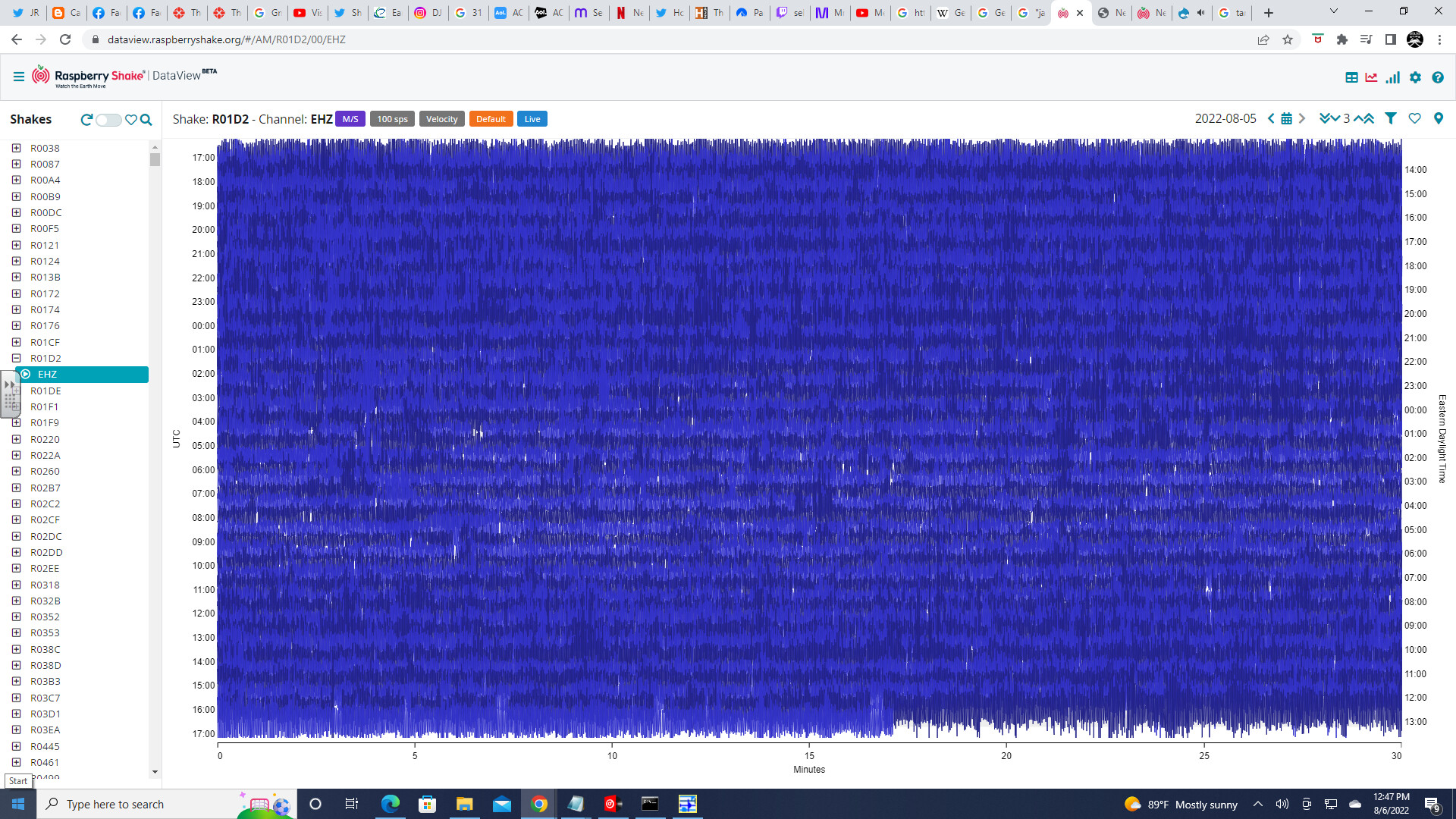Refresh the Shakes list

coord(86,119)
